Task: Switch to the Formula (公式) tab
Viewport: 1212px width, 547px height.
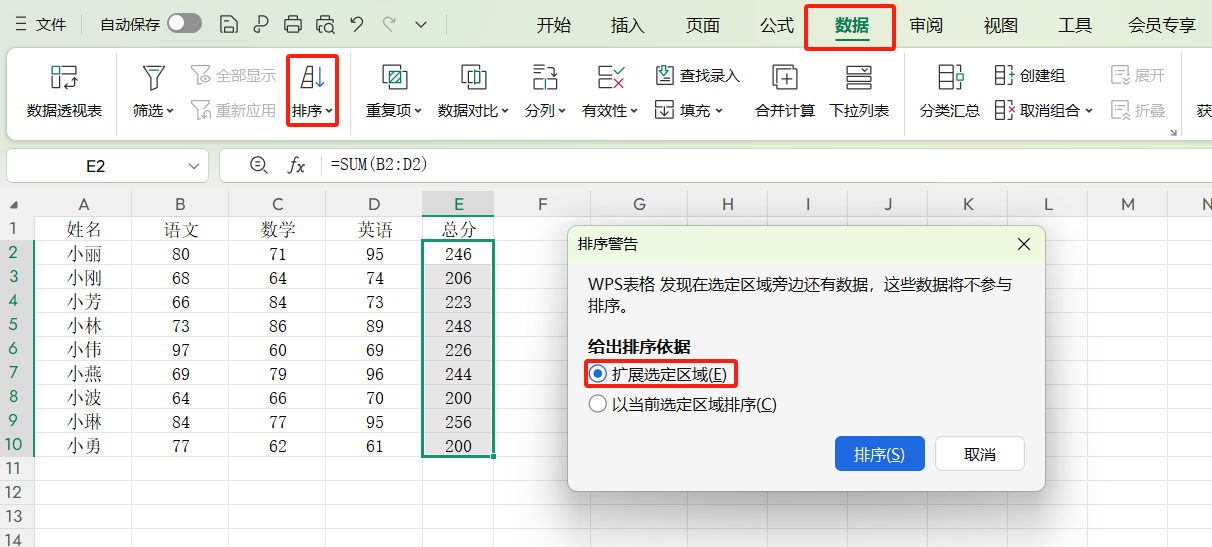Action: (776, 26)
